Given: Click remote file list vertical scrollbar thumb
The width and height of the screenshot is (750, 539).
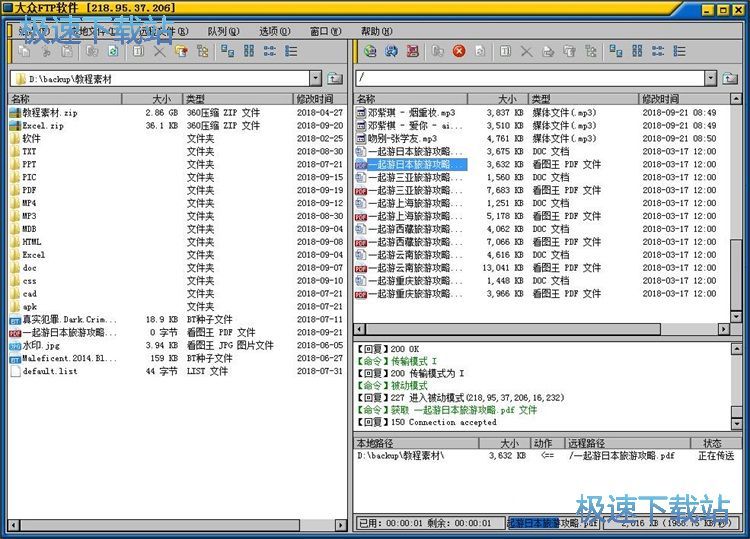Looking at the screenshot, I should pyautogui.click(x=736, y=274).
